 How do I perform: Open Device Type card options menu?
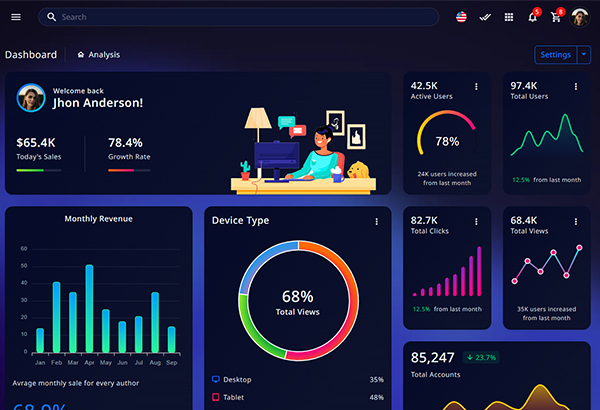tap(377, 221)
